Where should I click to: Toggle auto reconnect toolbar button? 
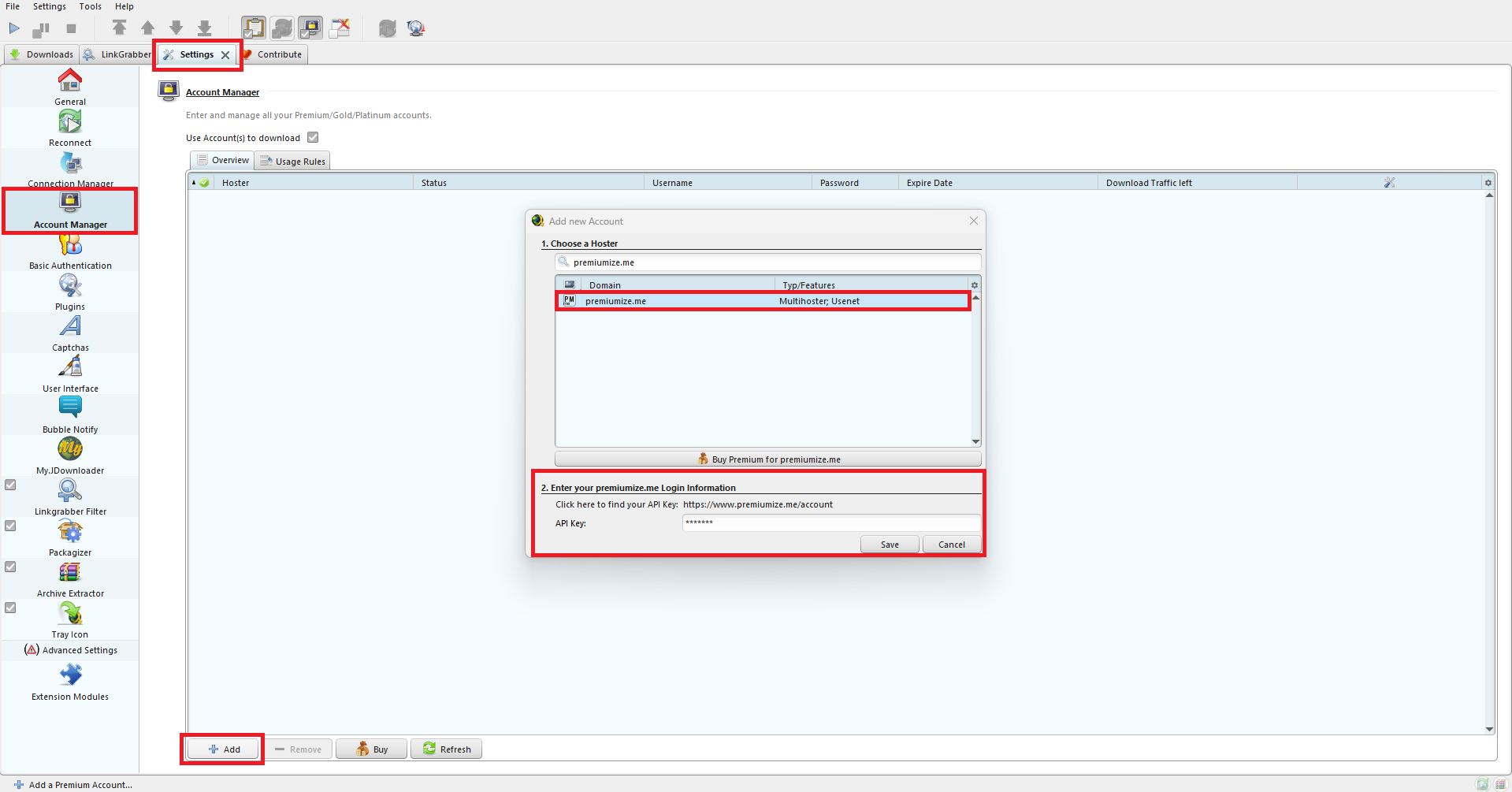tap(282, 28)
